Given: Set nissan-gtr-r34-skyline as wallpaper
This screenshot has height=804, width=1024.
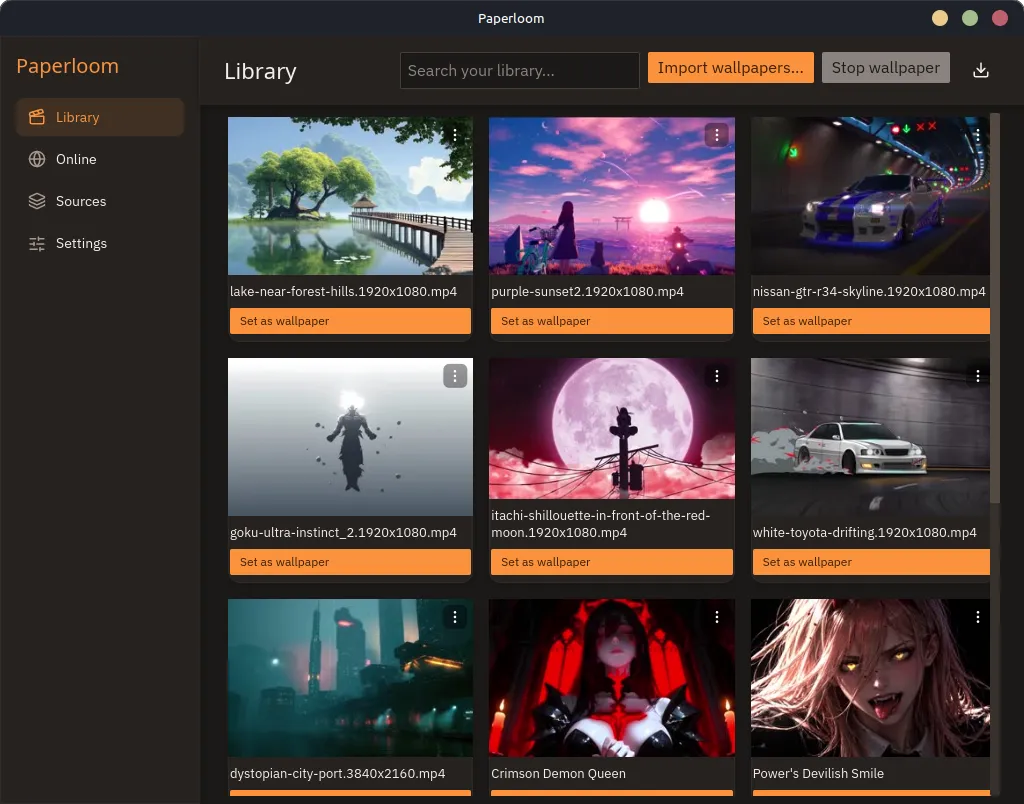Looking at the screenshot, I should pyautogui.click(x=871, y=321).
